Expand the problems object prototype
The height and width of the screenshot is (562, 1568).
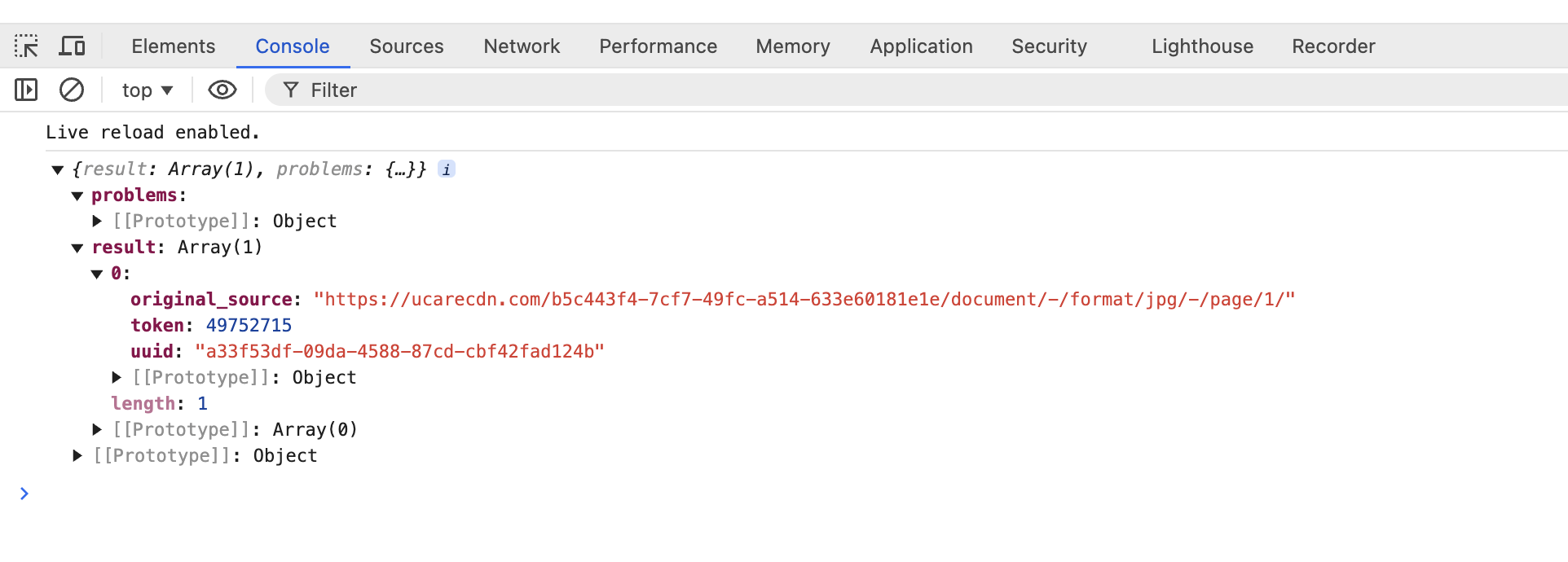(x=96, y=220)
